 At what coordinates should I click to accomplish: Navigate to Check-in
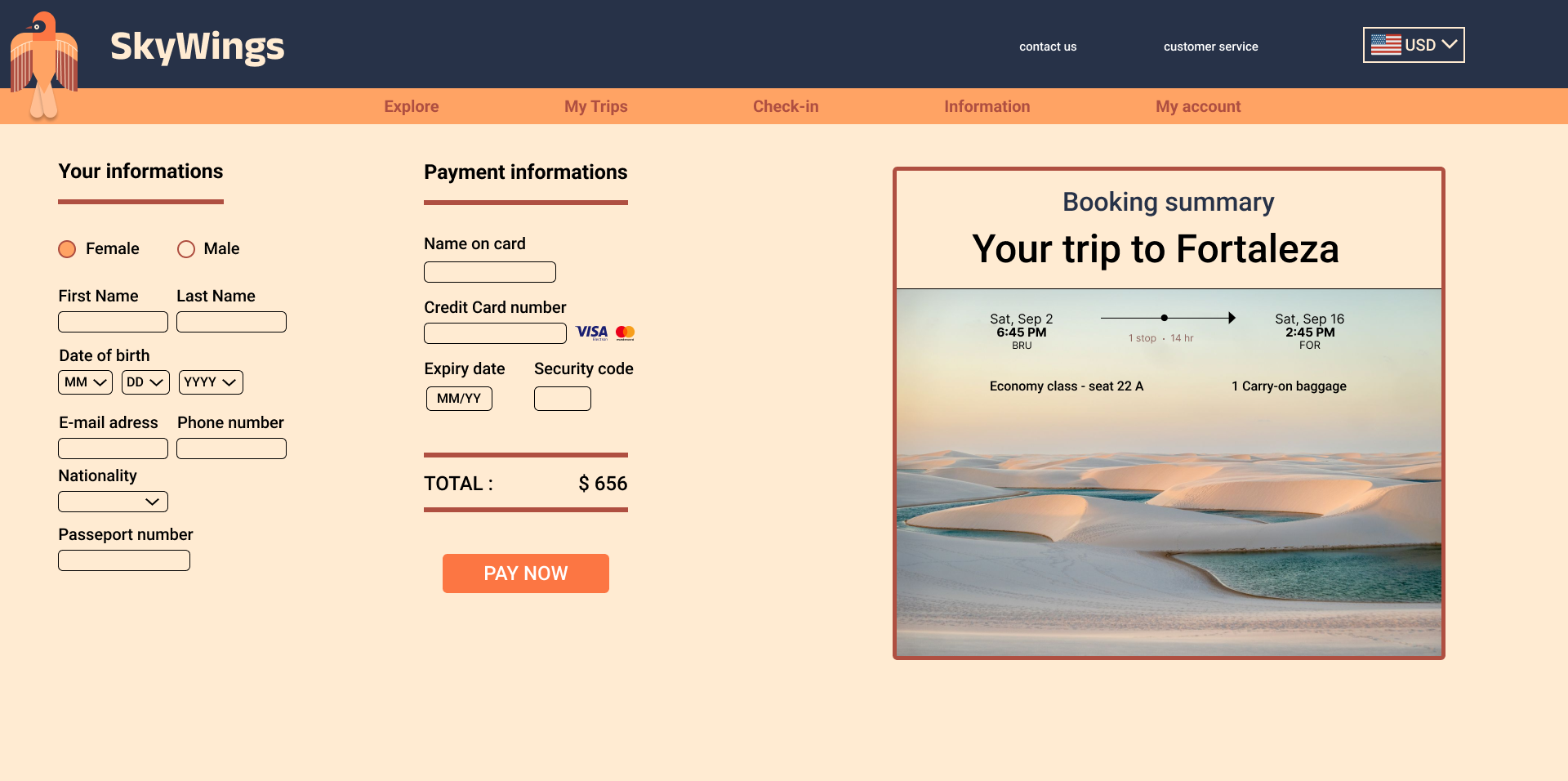(x=786, y=106)
